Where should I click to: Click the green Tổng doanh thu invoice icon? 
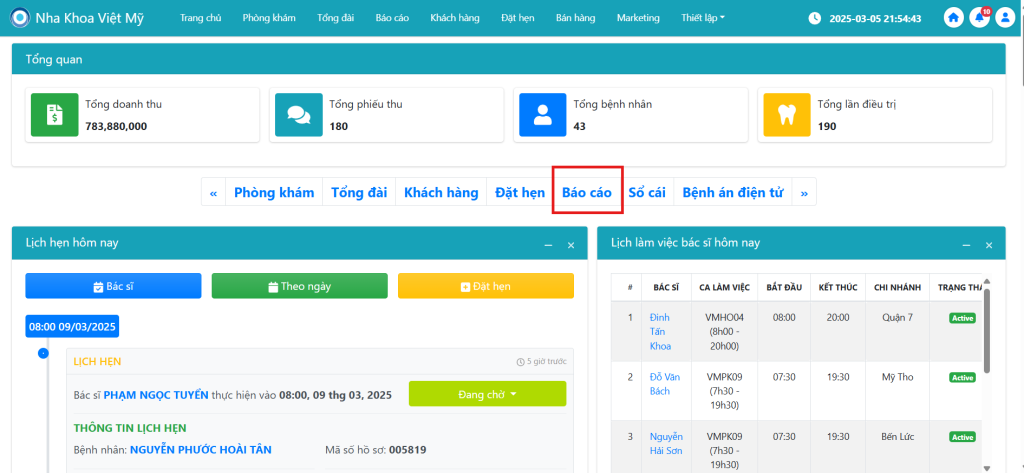(x=53, y=115)
